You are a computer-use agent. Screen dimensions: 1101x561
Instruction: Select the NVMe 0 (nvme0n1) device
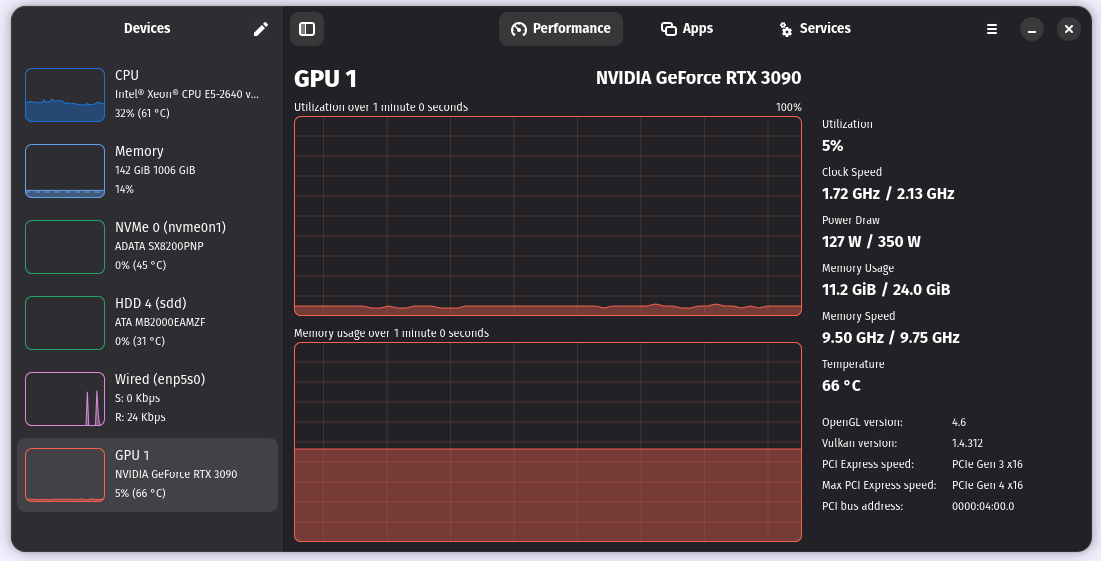(147, 246)
